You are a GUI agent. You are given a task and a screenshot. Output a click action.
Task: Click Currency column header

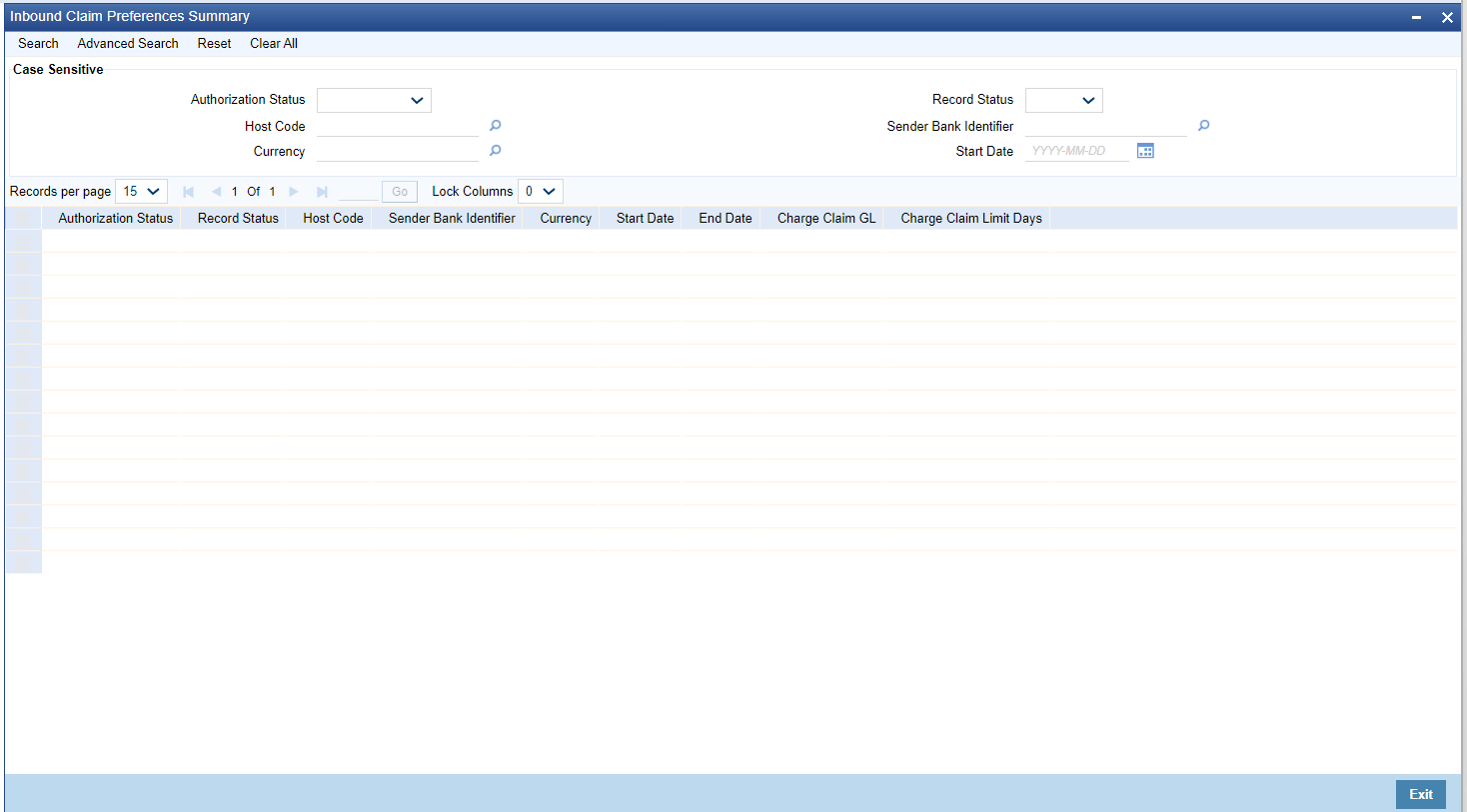point(566,218)
